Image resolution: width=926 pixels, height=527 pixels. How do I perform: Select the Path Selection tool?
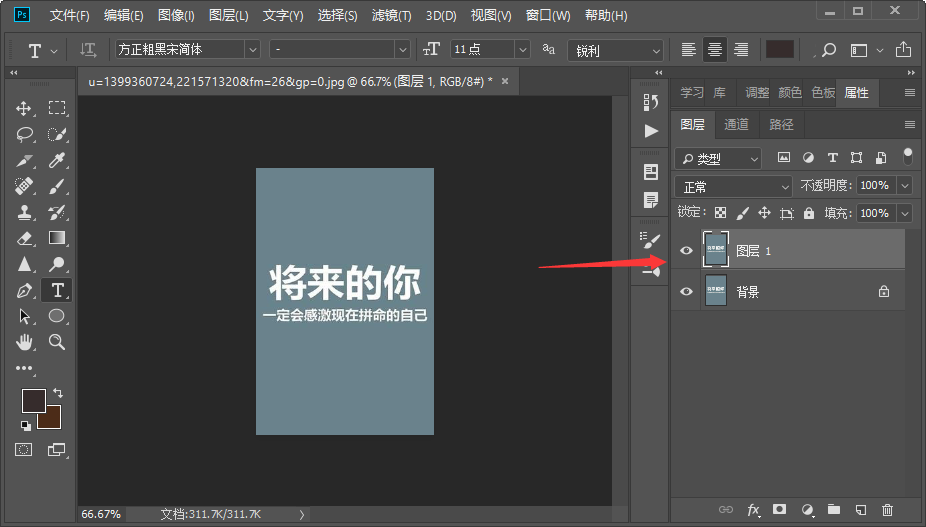pyautogui.click(x=24, y=316)
